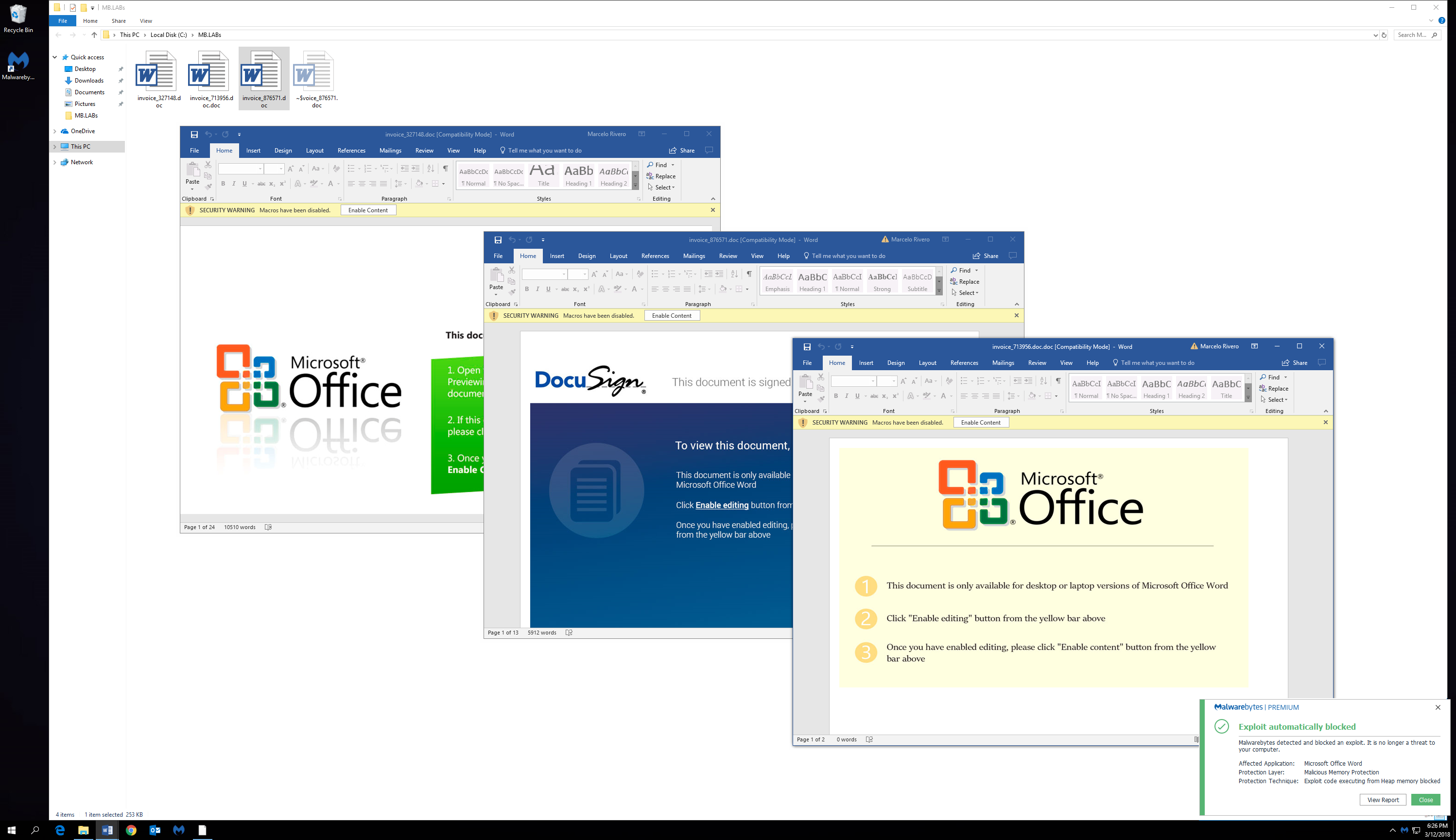
Task: Open Malwarebytes from the taskbar
Action: 178,830
